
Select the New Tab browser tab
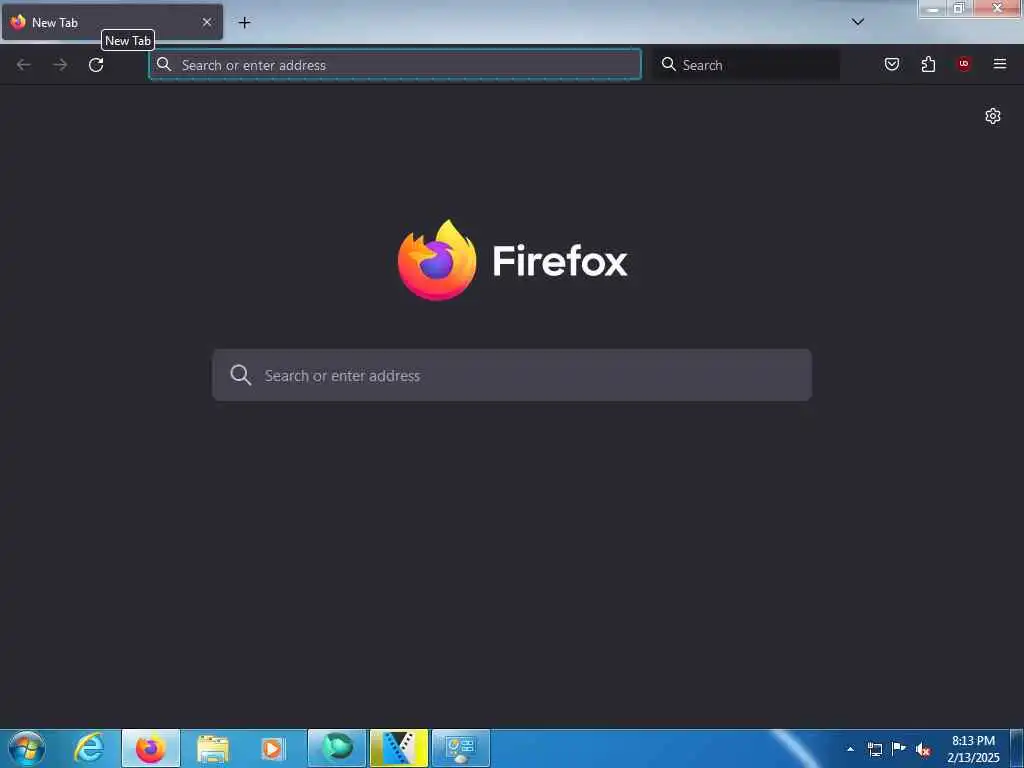[112, 22]
